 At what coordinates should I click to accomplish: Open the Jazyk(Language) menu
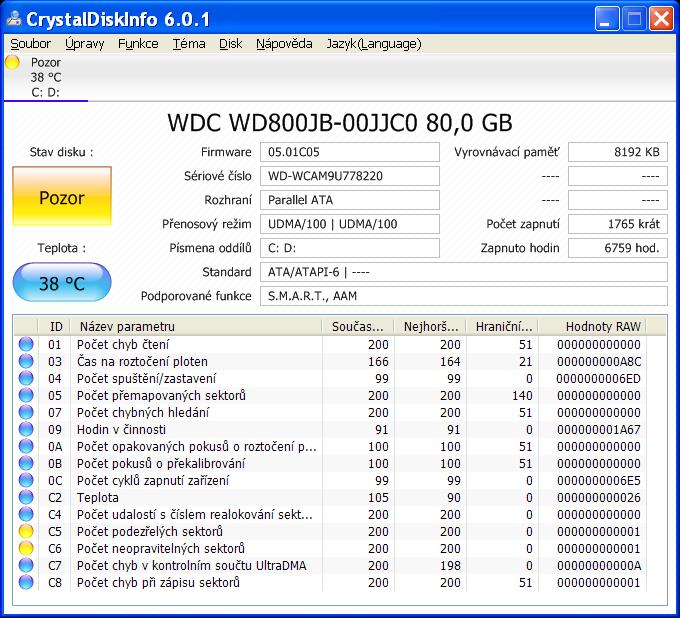point(374,44)
